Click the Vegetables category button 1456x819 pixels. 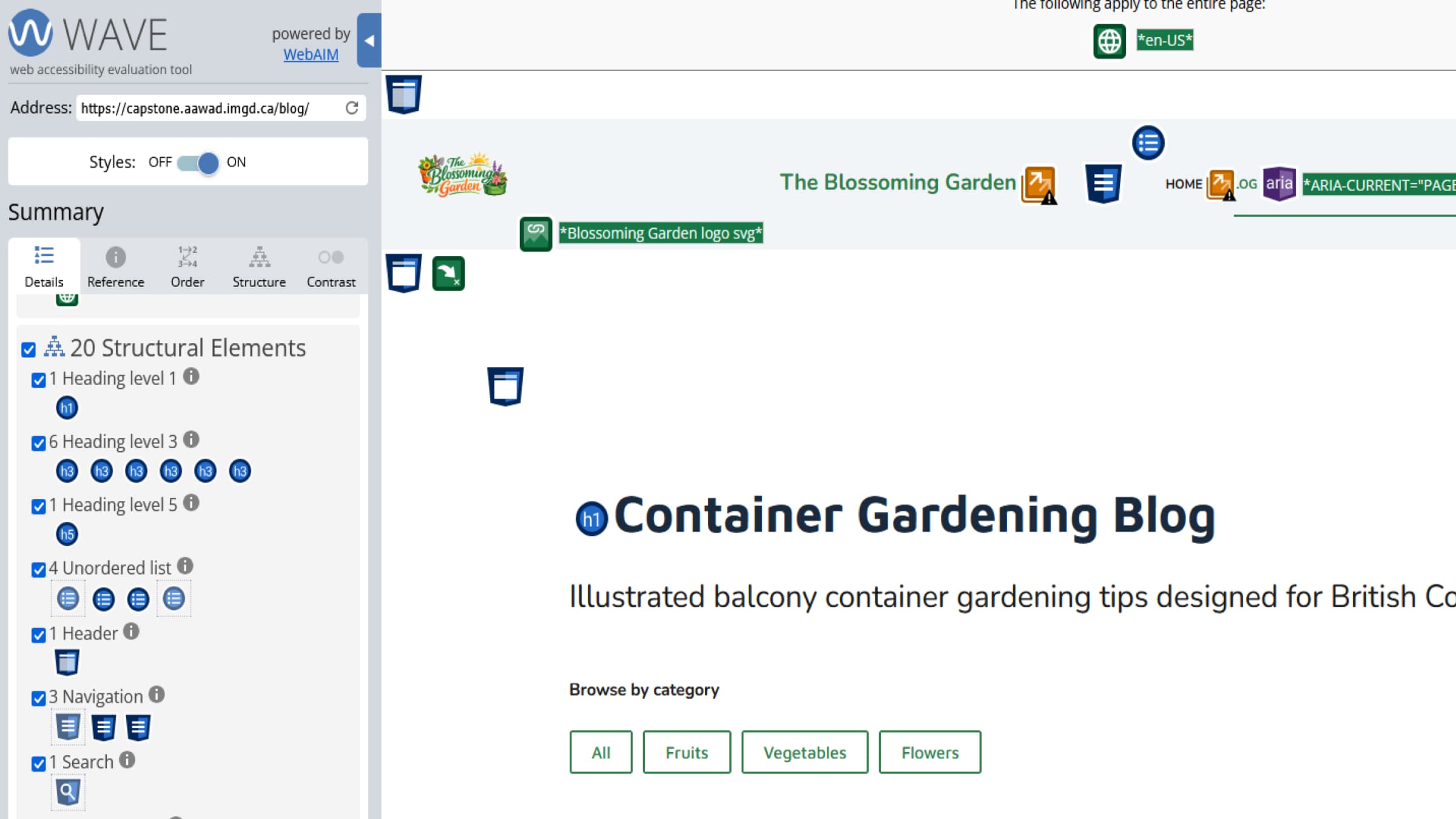click(x=804, y=752)
